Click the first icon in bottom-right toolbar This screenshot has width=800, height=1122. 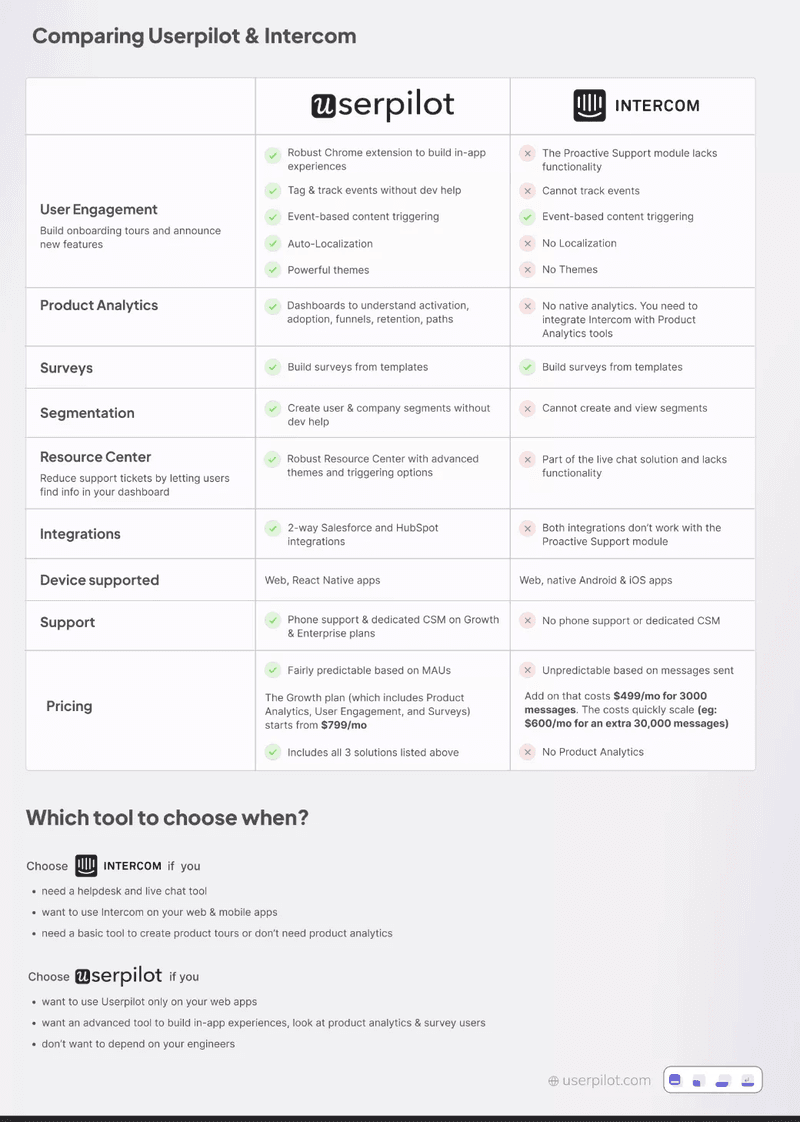pyautogui.click(x=676, y=1080)
